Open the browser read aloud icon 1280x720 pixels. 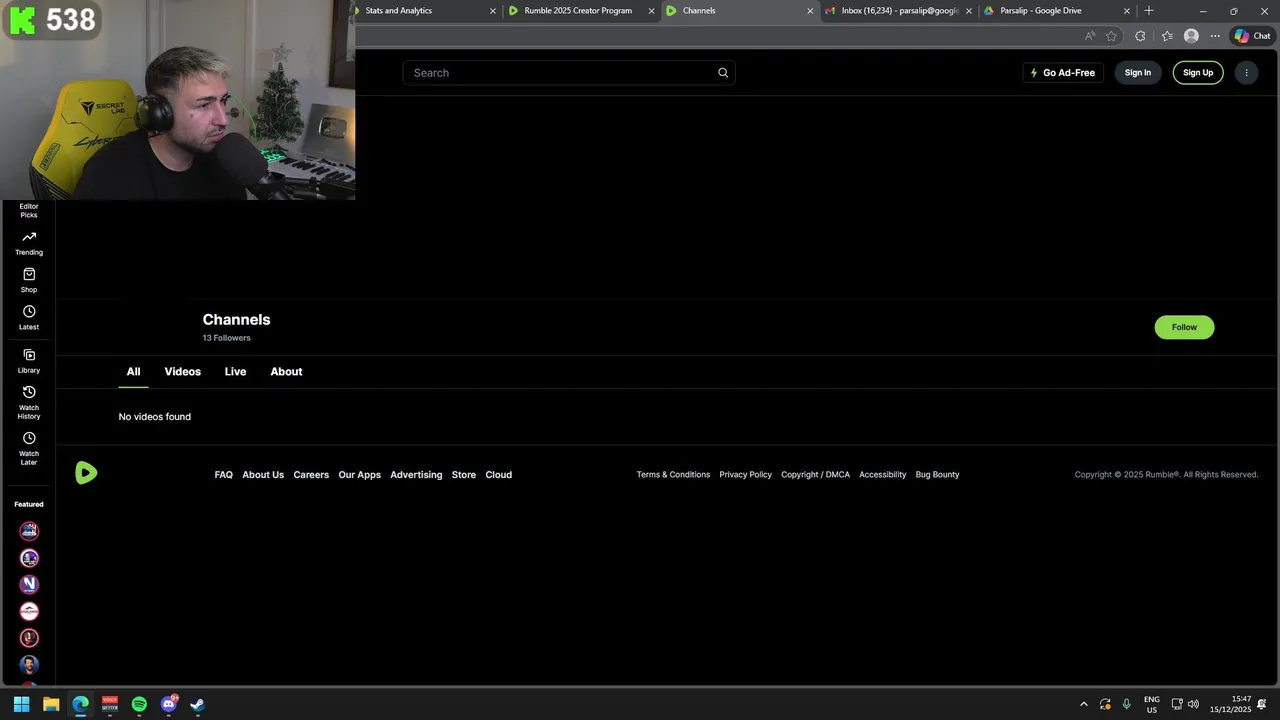tap(1090, 36)
